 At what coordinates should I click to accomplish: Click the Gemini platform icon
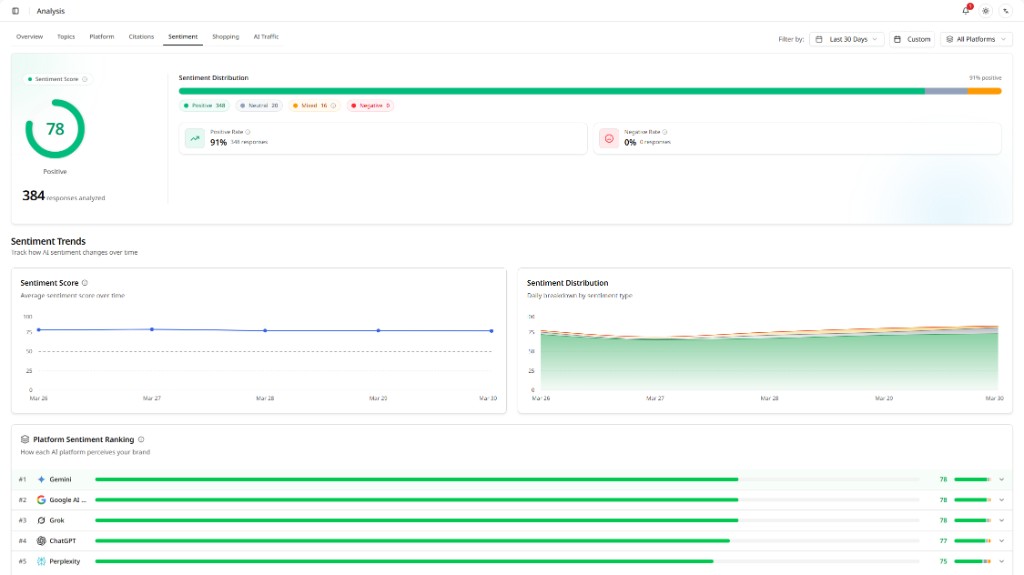[x=41, y=480]
